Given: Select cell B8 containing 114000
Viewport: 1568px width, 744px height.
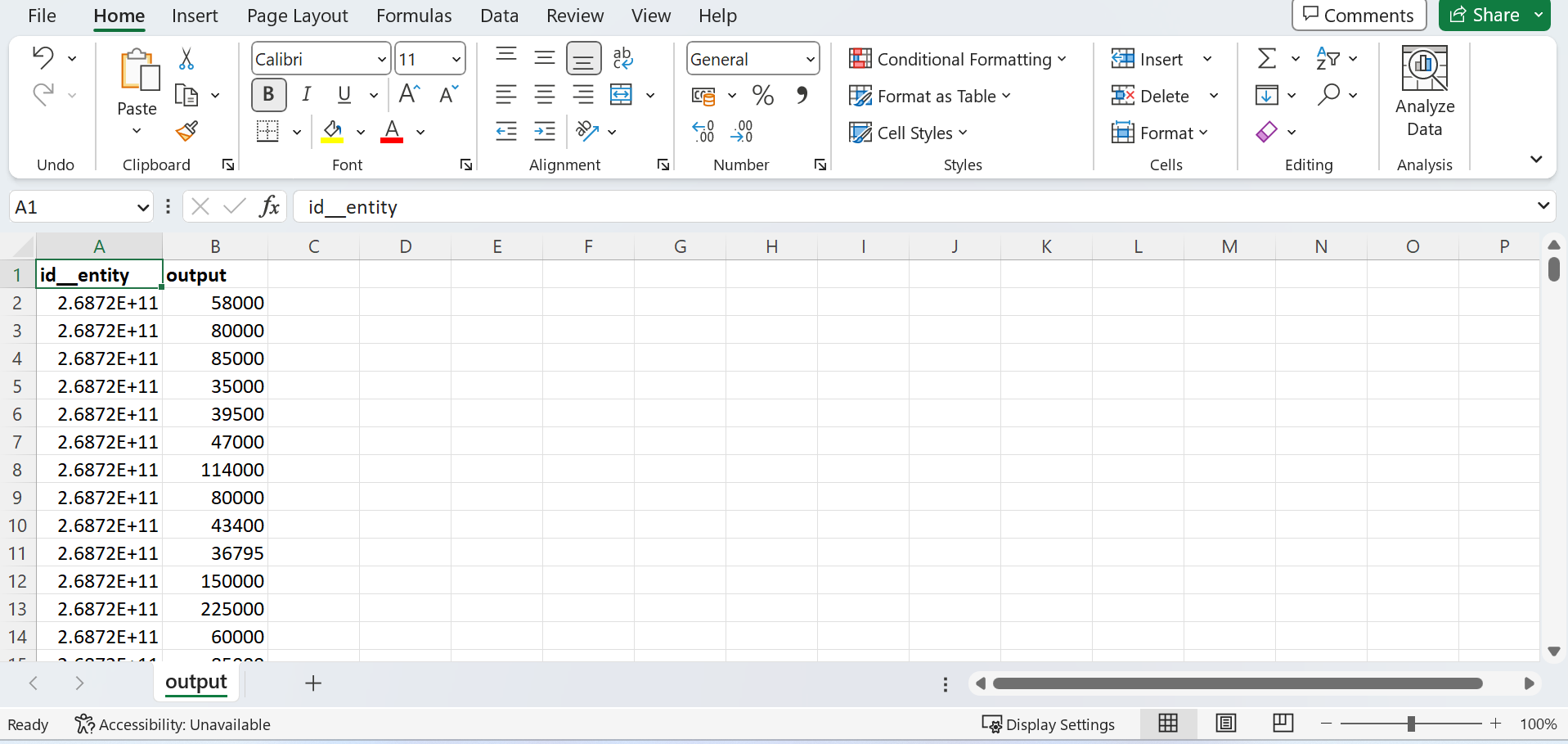Looking at the screenshot, I should 216,470.
